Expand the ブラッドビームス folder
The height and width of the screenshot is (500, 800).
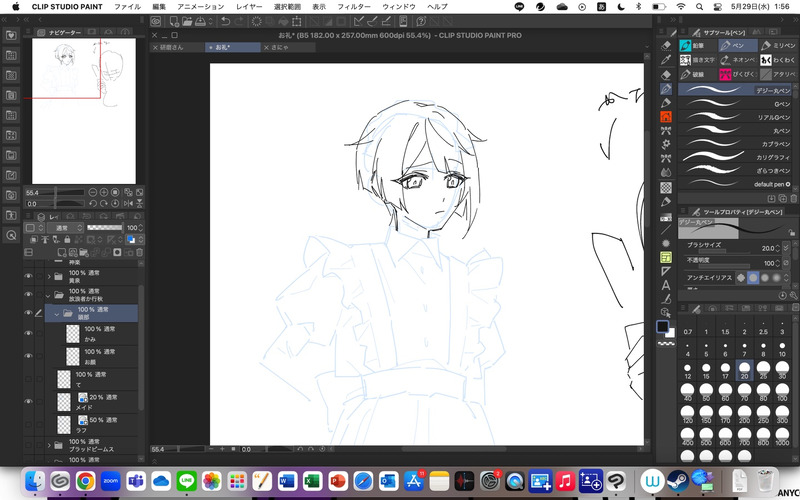[49, 445]
